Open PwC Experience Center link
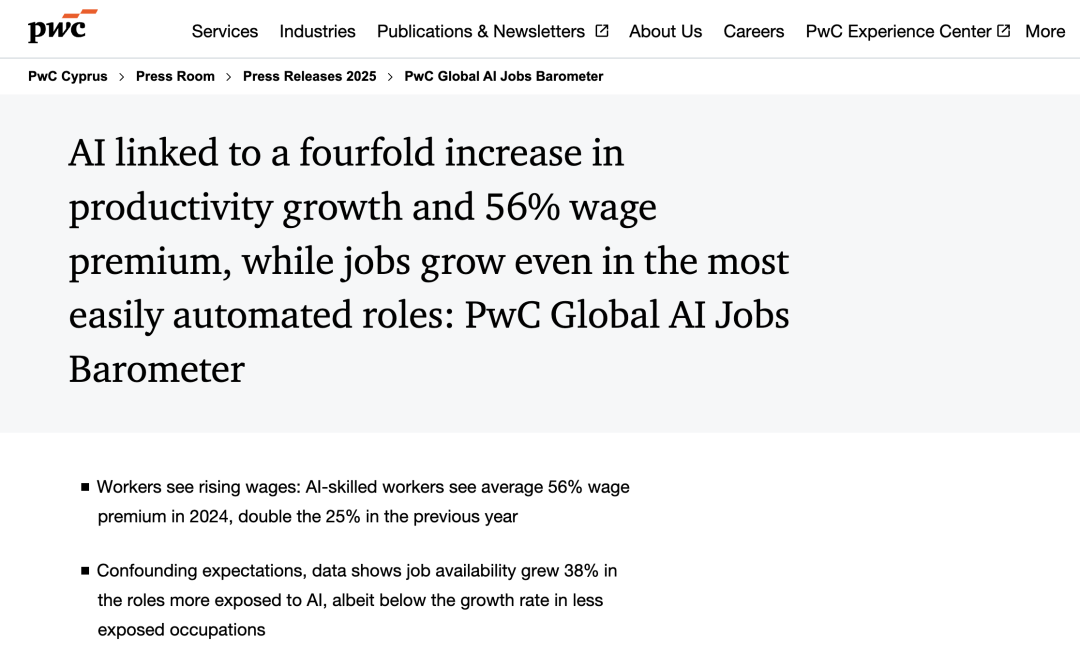This screenshot has height=668, width=1080. pos(898,32)
